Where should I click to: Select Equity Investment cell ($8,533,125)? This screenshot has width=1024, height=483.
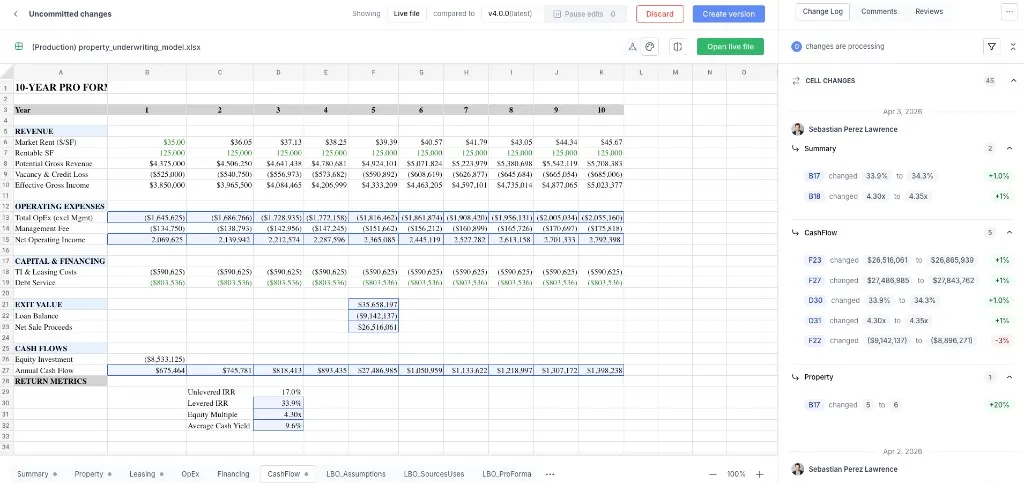click(x=147, y=360)
